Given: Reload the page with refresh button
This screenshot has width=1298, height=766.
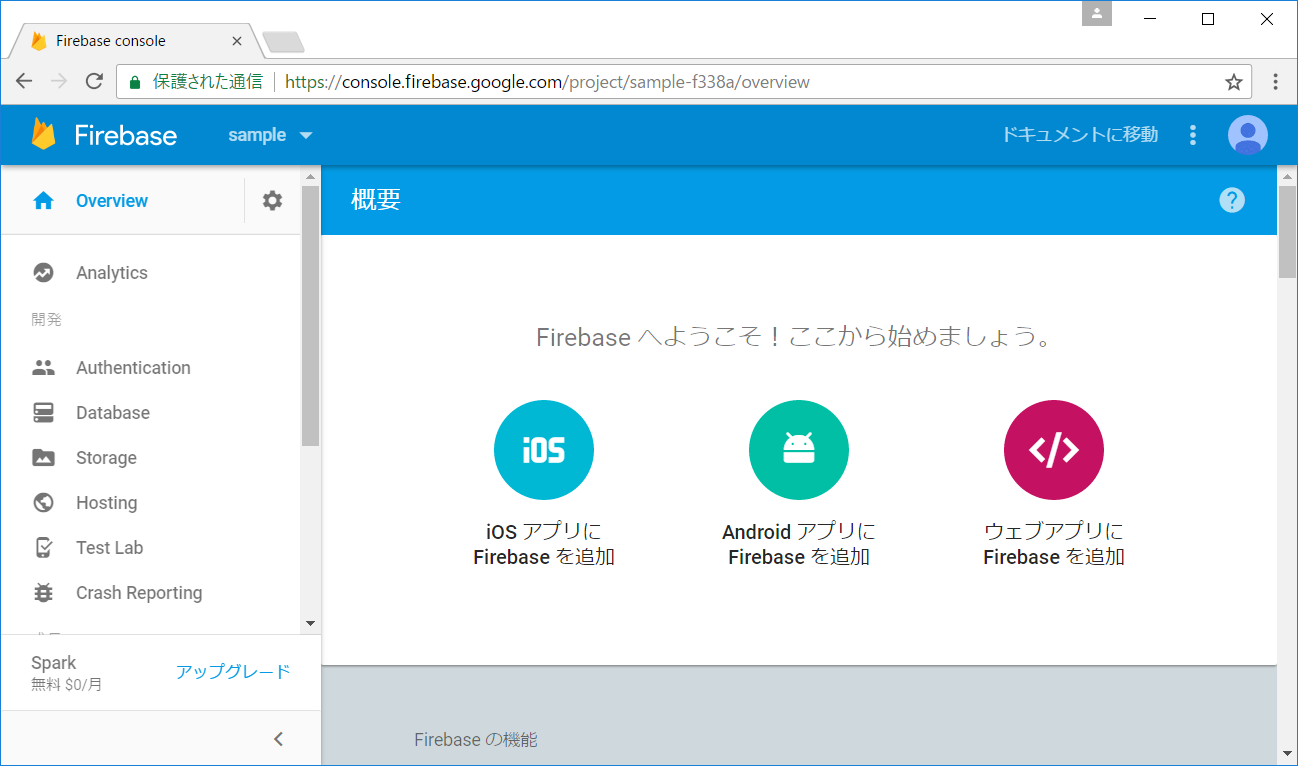Looking at the screenshot, I should [94, 82].
